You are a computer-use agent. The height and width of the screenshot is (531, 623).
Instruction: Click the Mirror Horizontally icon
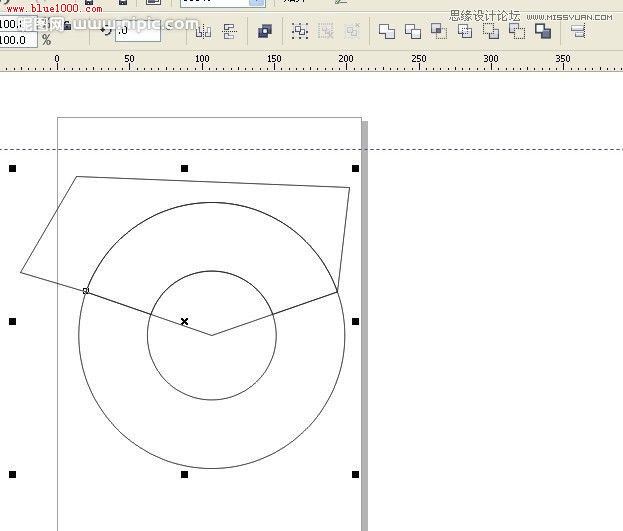(x=203, y=32)
